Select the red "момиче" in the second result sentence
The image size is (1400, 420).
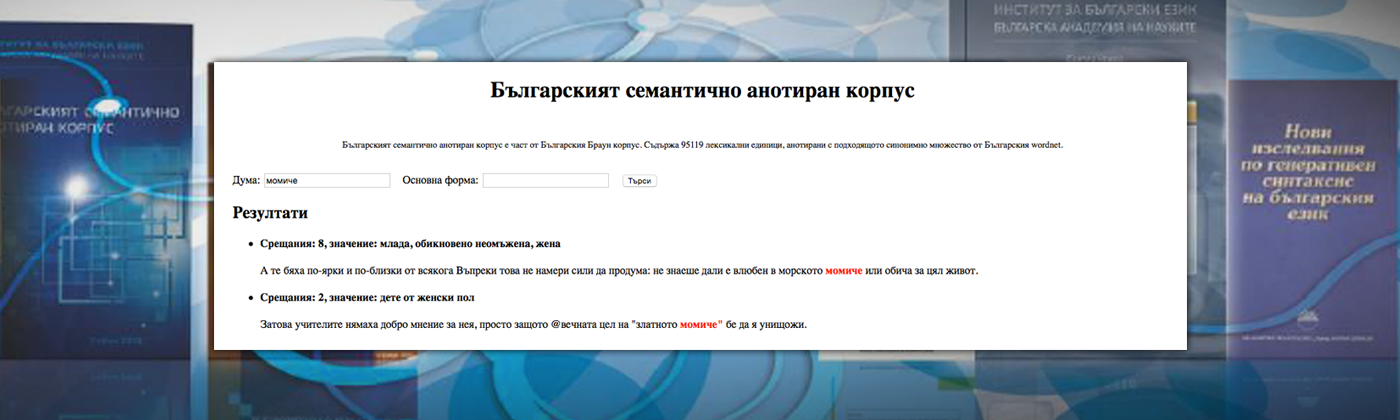pos(701,325)
